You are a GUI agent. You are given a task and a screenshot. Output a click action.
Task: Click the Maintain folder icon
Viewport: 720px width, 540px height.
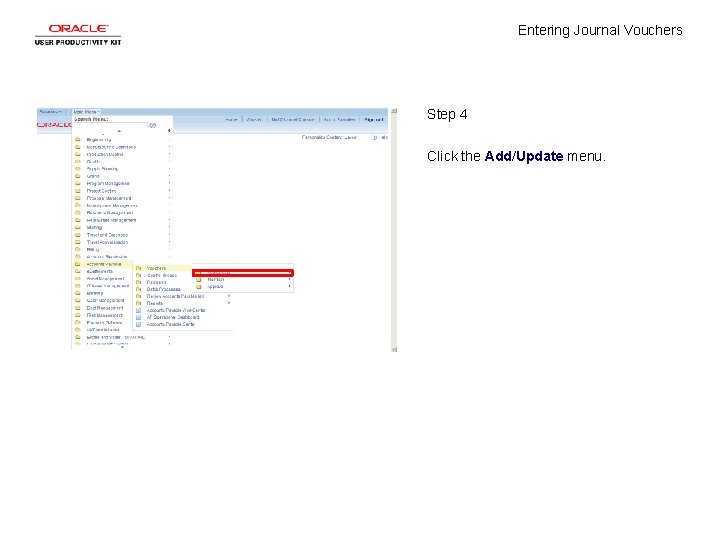tap(199, 280)
